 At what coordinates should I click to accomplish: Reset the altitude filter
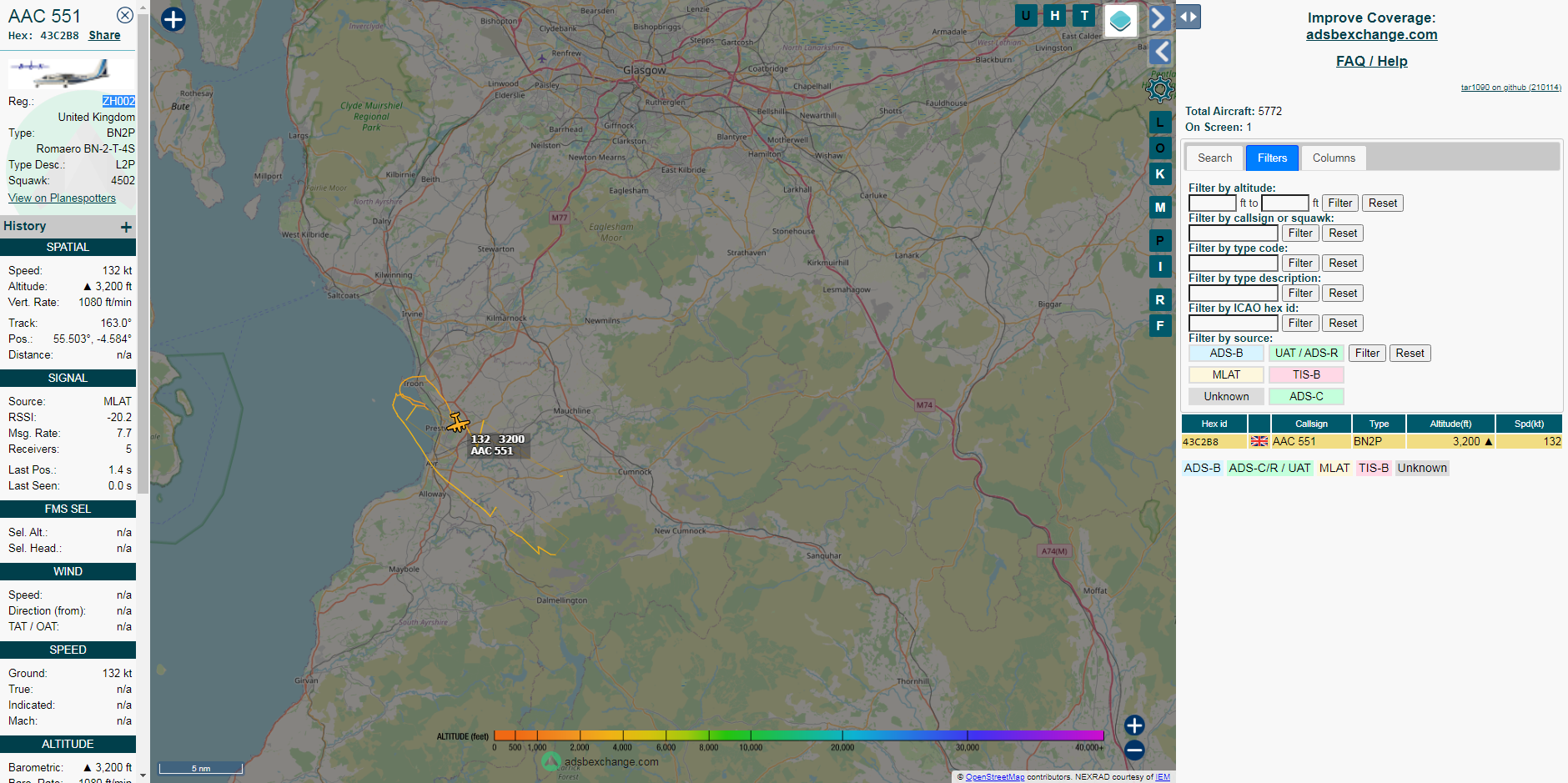pyautogui.click(x=1382, y=203)
